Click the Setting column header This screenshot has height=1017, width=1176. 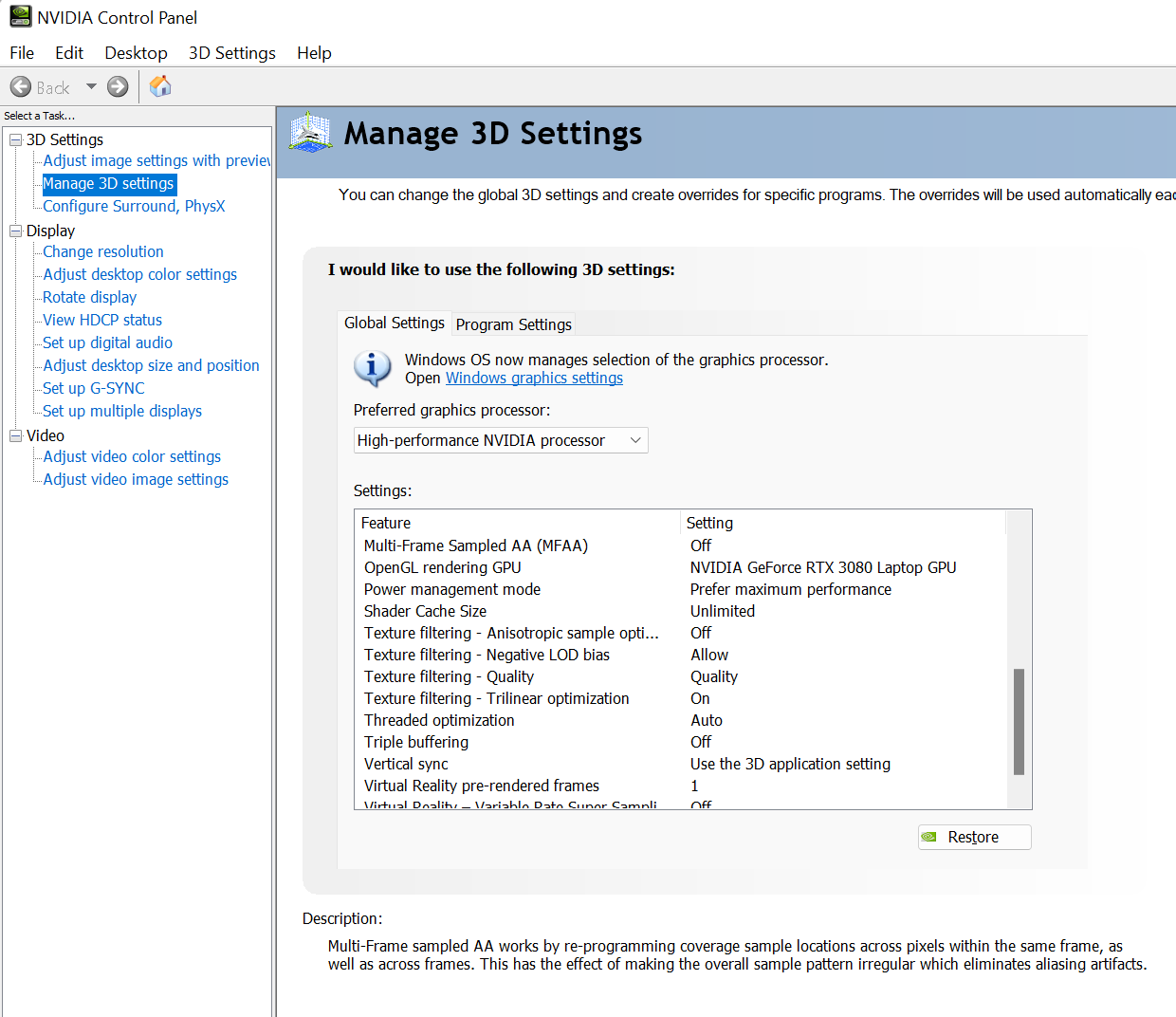[843, 523]
